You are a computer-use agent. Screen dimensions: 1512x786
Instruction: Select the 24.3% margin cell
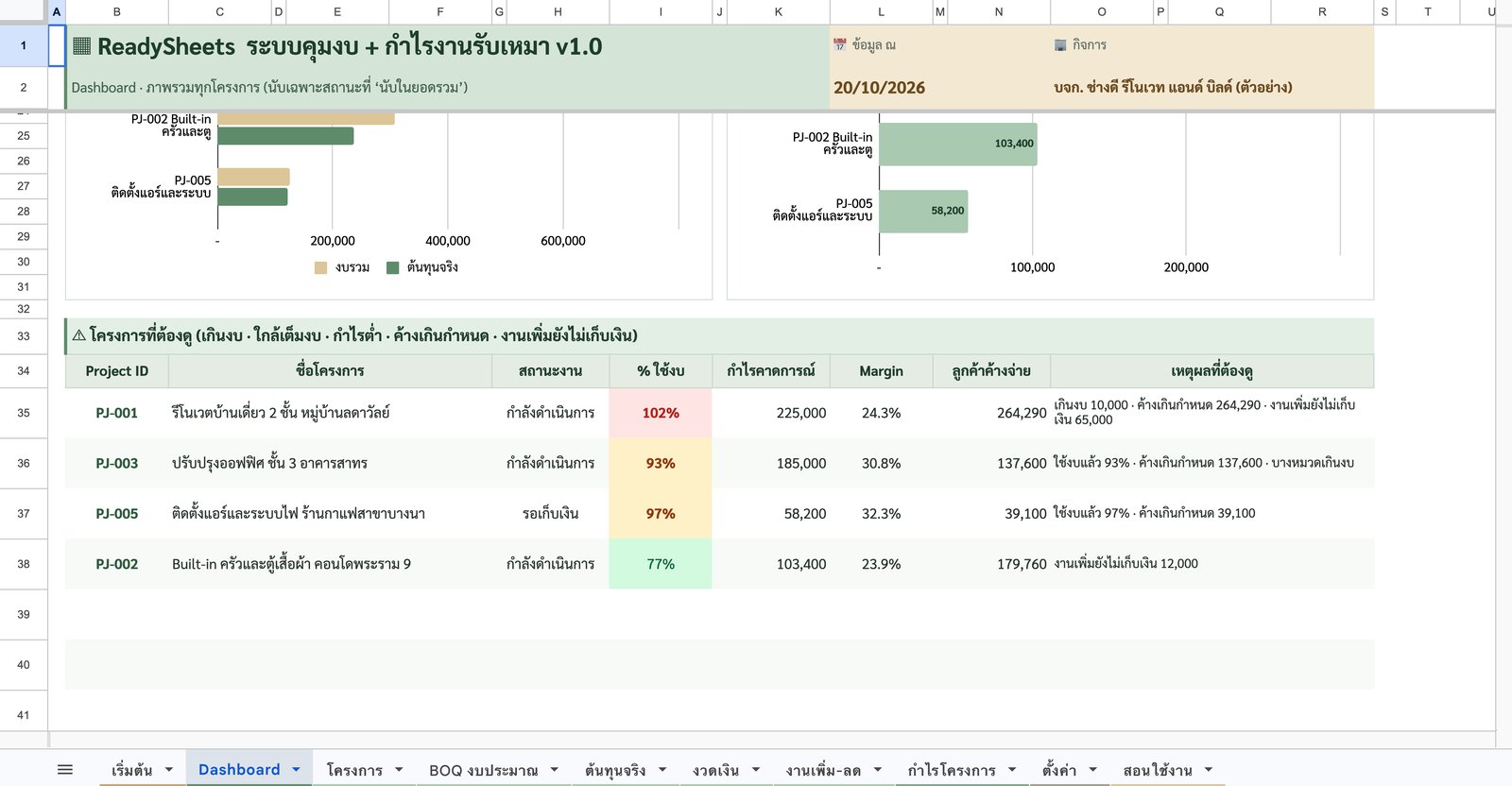pyautogui.click(x=881, y=413)
